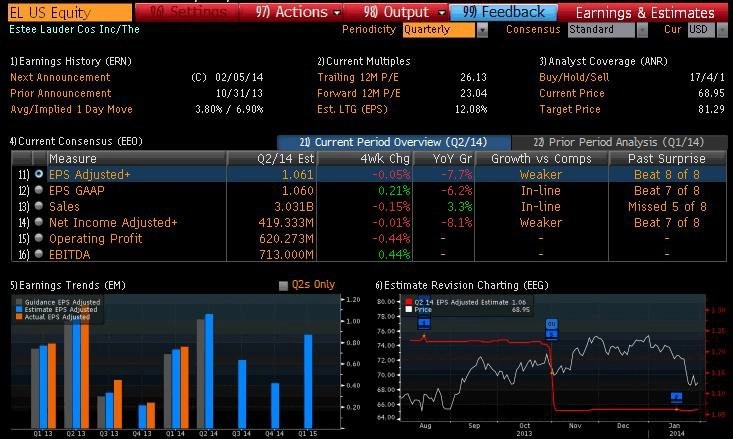
Task: Click the Measure column header
Action: [x=137, y=158]
